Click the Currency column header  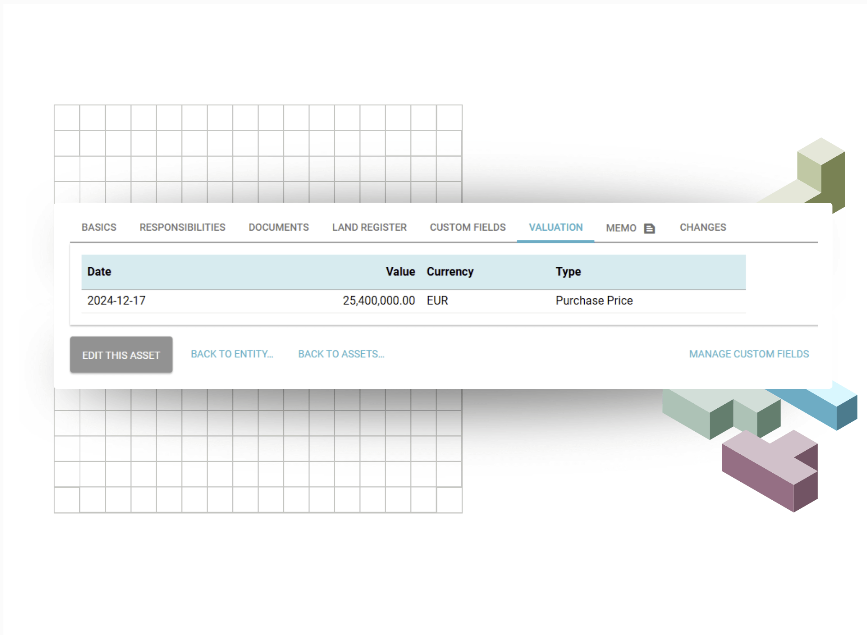[x=450, y=272]
